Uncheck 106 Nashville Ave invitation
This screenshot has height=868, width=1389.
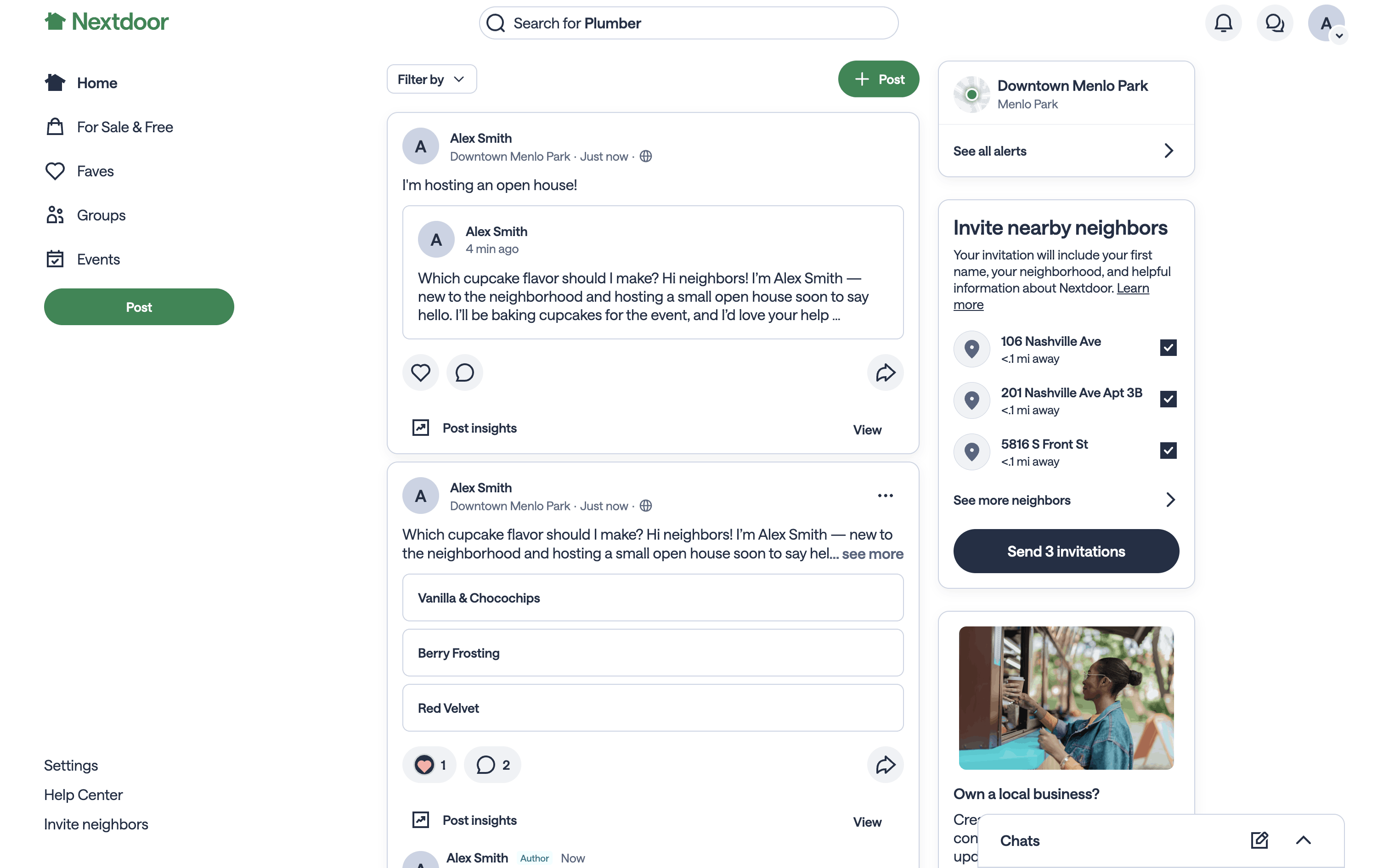coord(1168,348)
